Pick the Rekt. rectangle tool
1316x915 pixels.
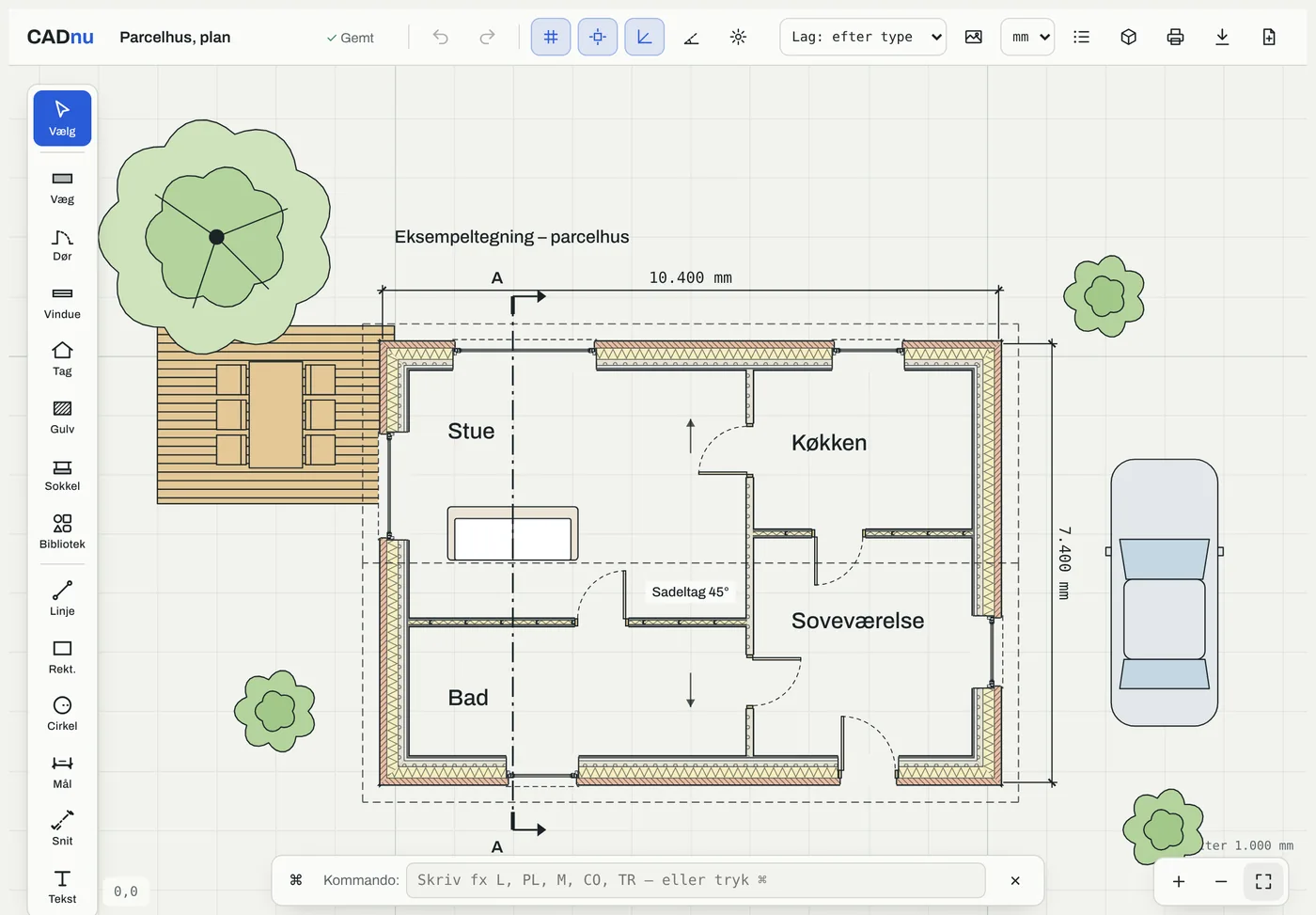(62, 657)
